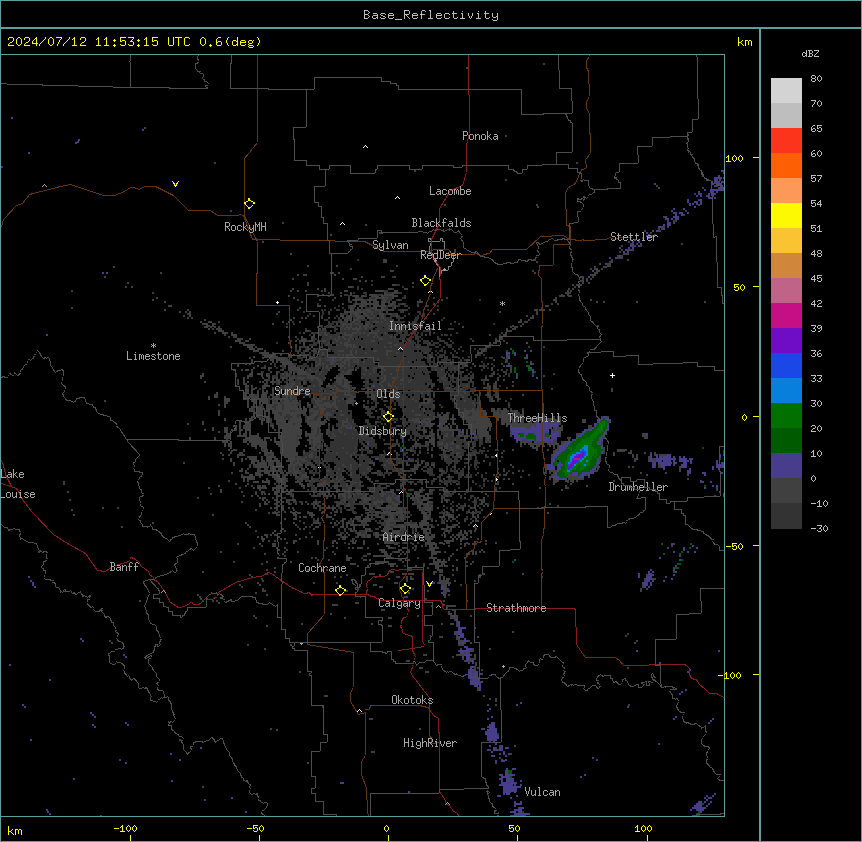The height and width of the screenshot is (842, 862).
Task: Click the Banff town label
Action: pos(124,567)
